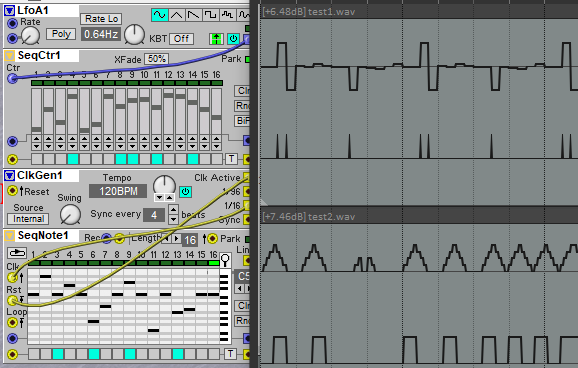Image resolution: width=578 pixels, height=368 pixels.
Task: Select the triangle waveform in LfoA1
Action: coord(177,15)
